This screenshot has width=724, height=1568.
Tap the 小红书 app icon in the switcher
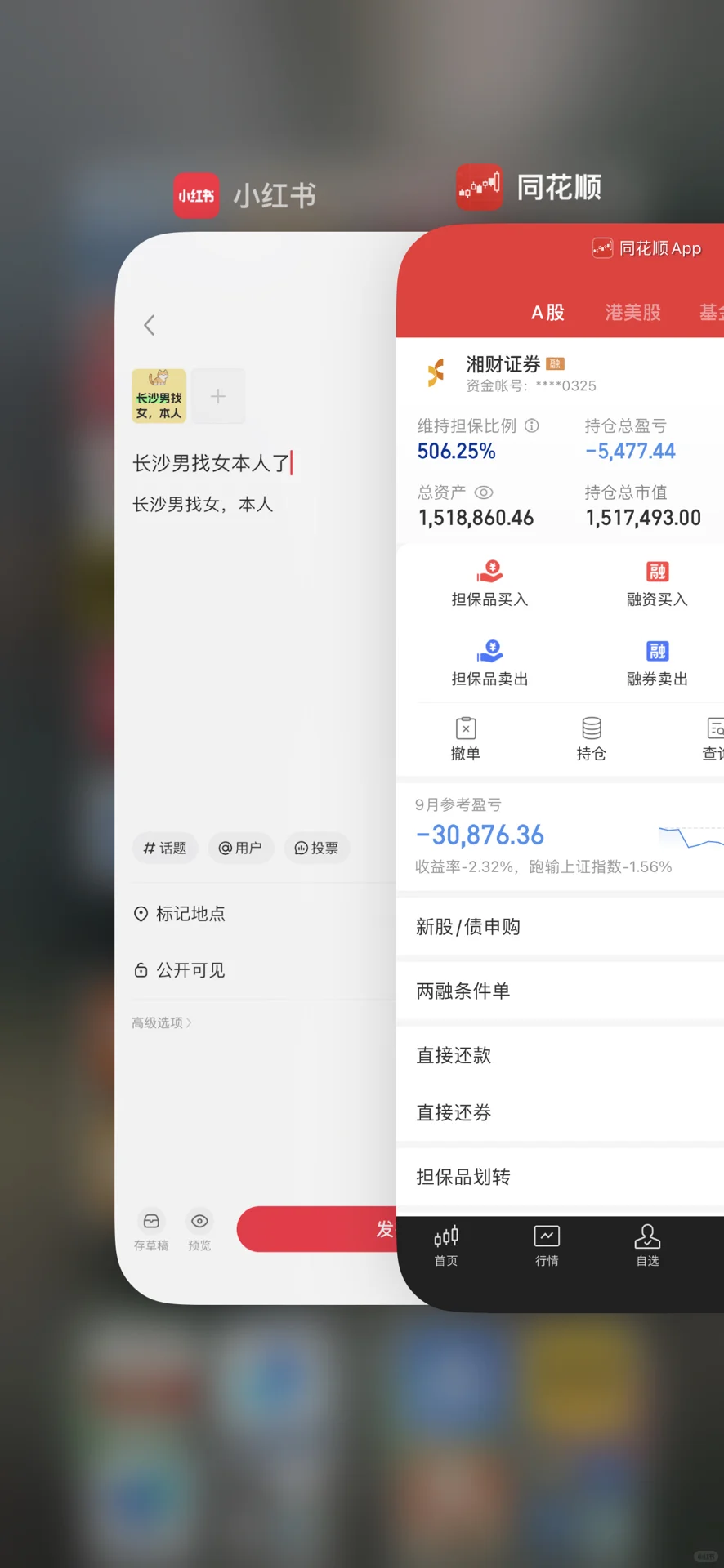pyautogui.click(x=196, y=196)
